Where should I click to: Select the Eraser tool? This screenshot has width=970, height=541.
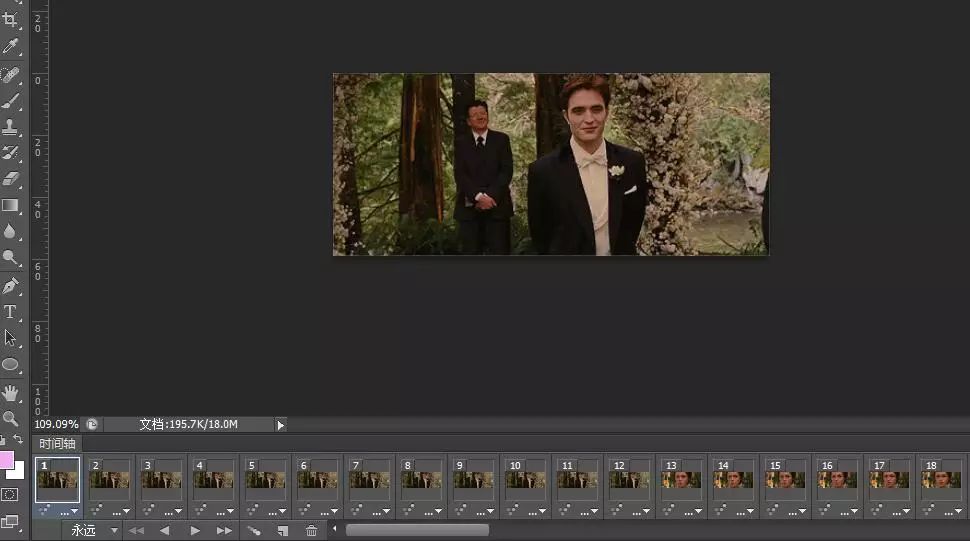11,179
